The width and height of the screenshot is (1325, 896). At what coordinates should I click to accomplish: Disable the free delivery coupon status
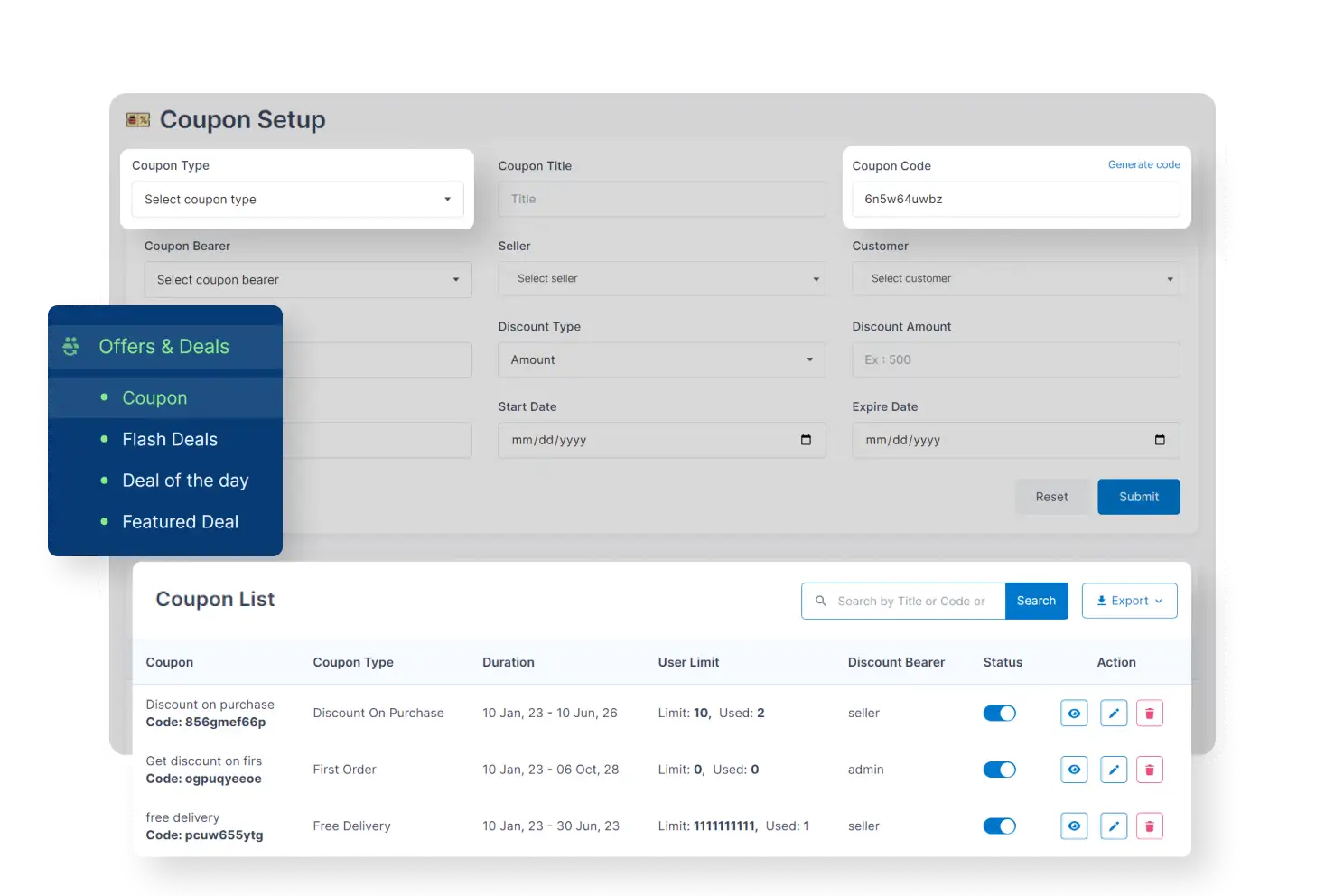click(x=999, y=826)
